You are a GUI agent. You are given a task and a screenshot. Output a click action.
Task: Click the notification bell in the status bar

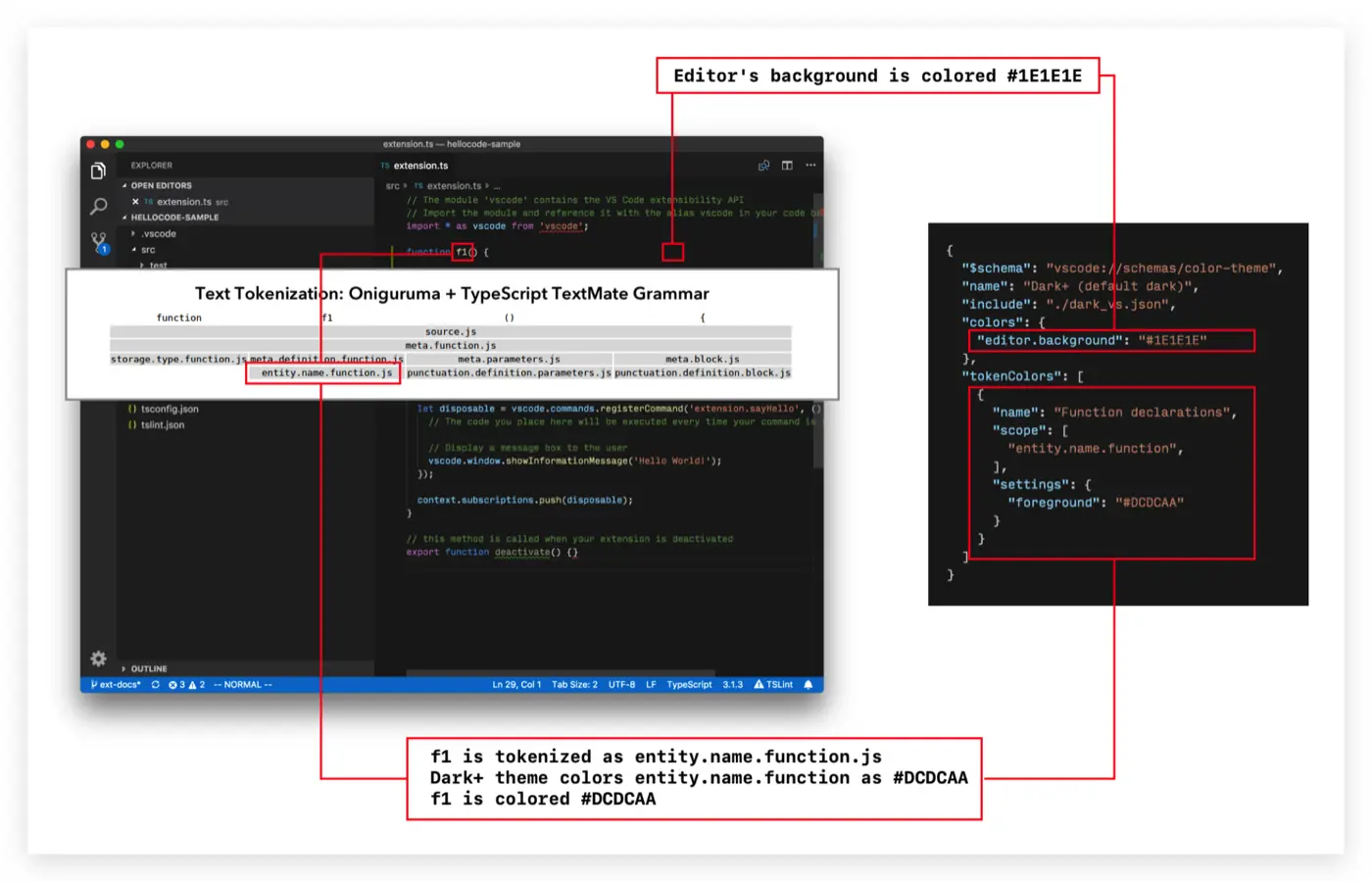[x=808, y=685]
